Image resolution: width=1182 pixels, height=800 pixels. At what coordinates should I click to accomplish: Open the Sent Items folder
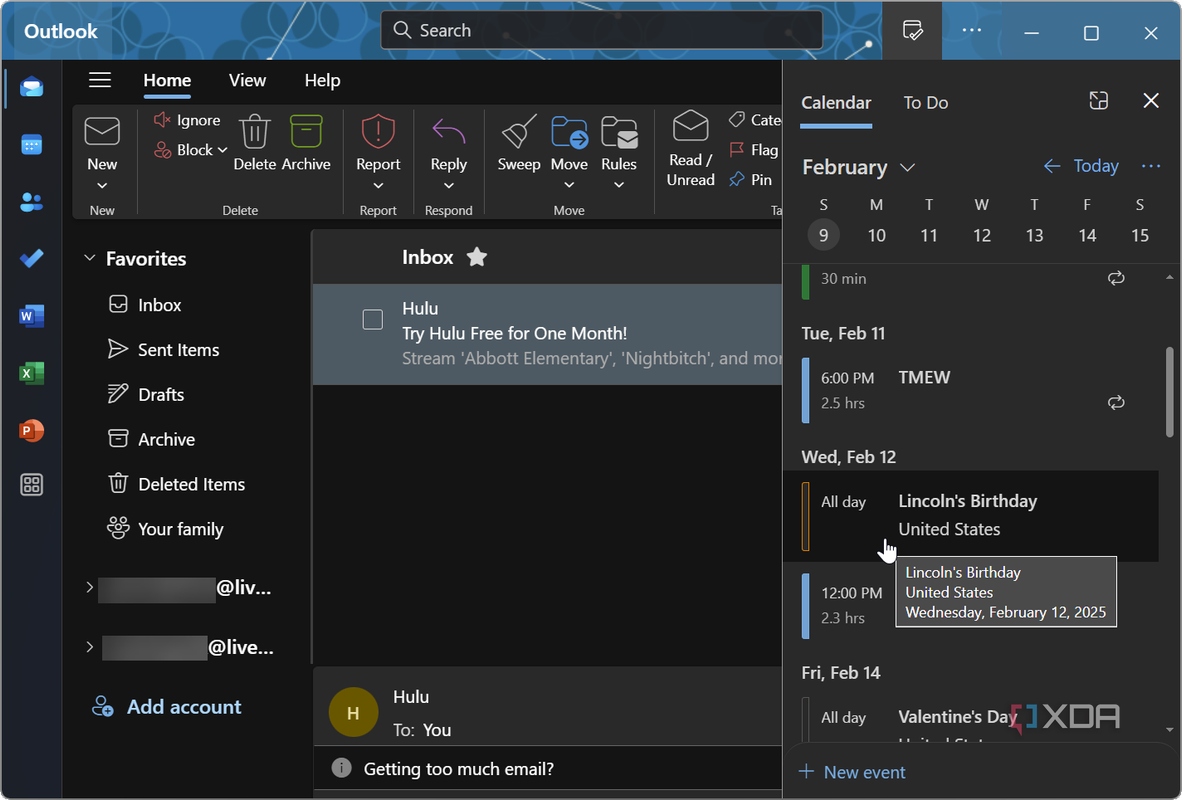click(164, 349)
